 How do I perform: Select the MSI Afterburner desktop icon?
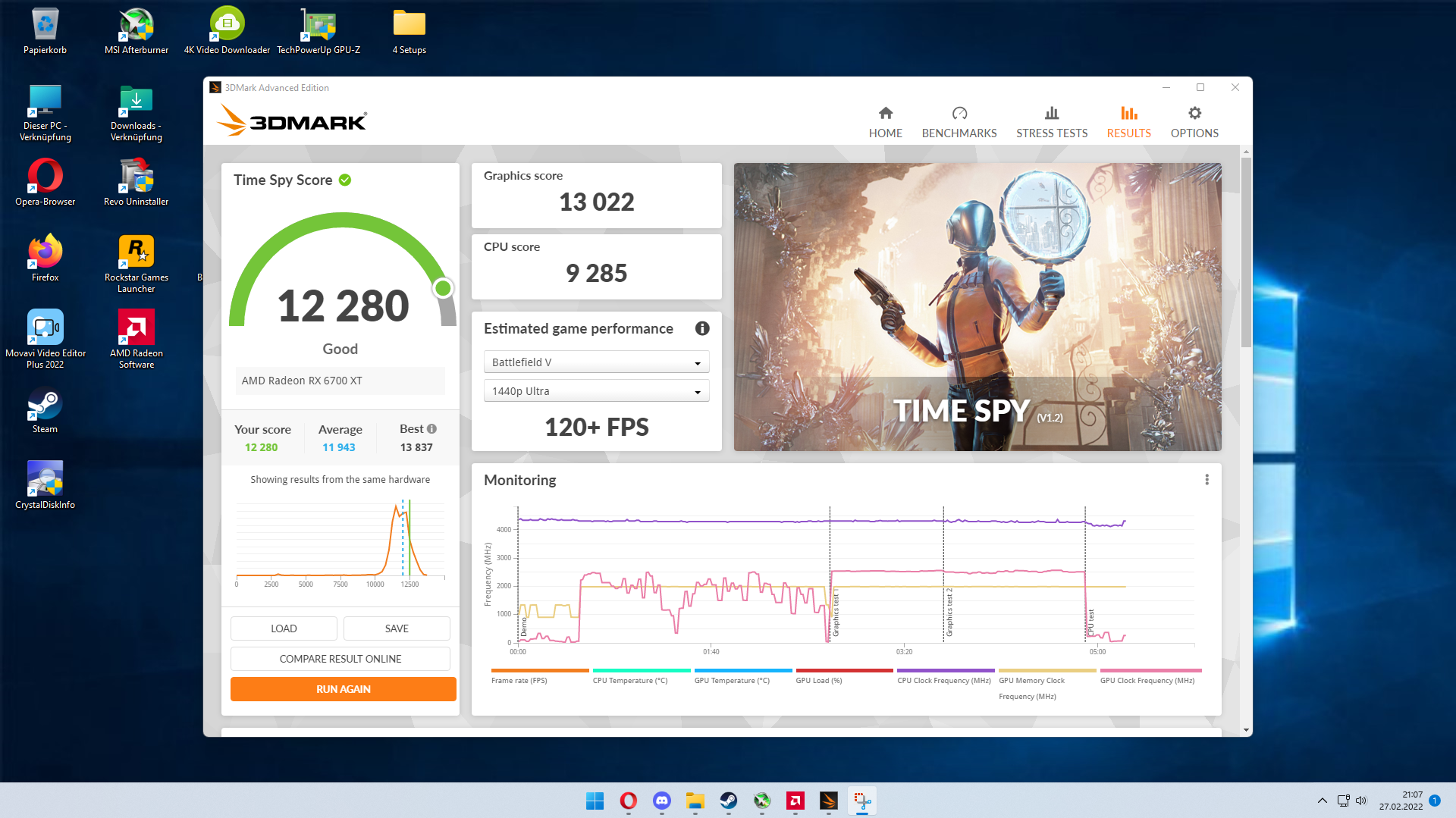[x=136, y=32]
